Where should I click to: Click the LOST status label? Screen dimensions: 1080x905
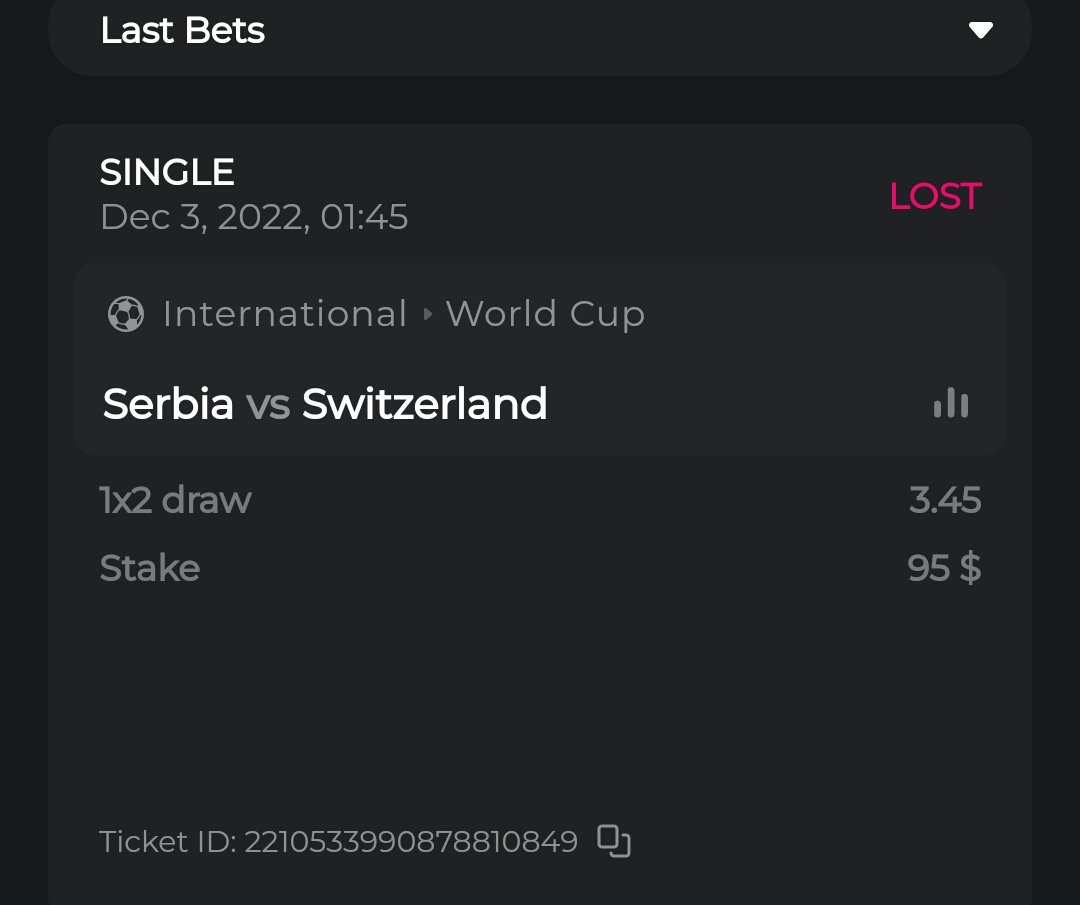pyautogui.click(x=935, y=196)
